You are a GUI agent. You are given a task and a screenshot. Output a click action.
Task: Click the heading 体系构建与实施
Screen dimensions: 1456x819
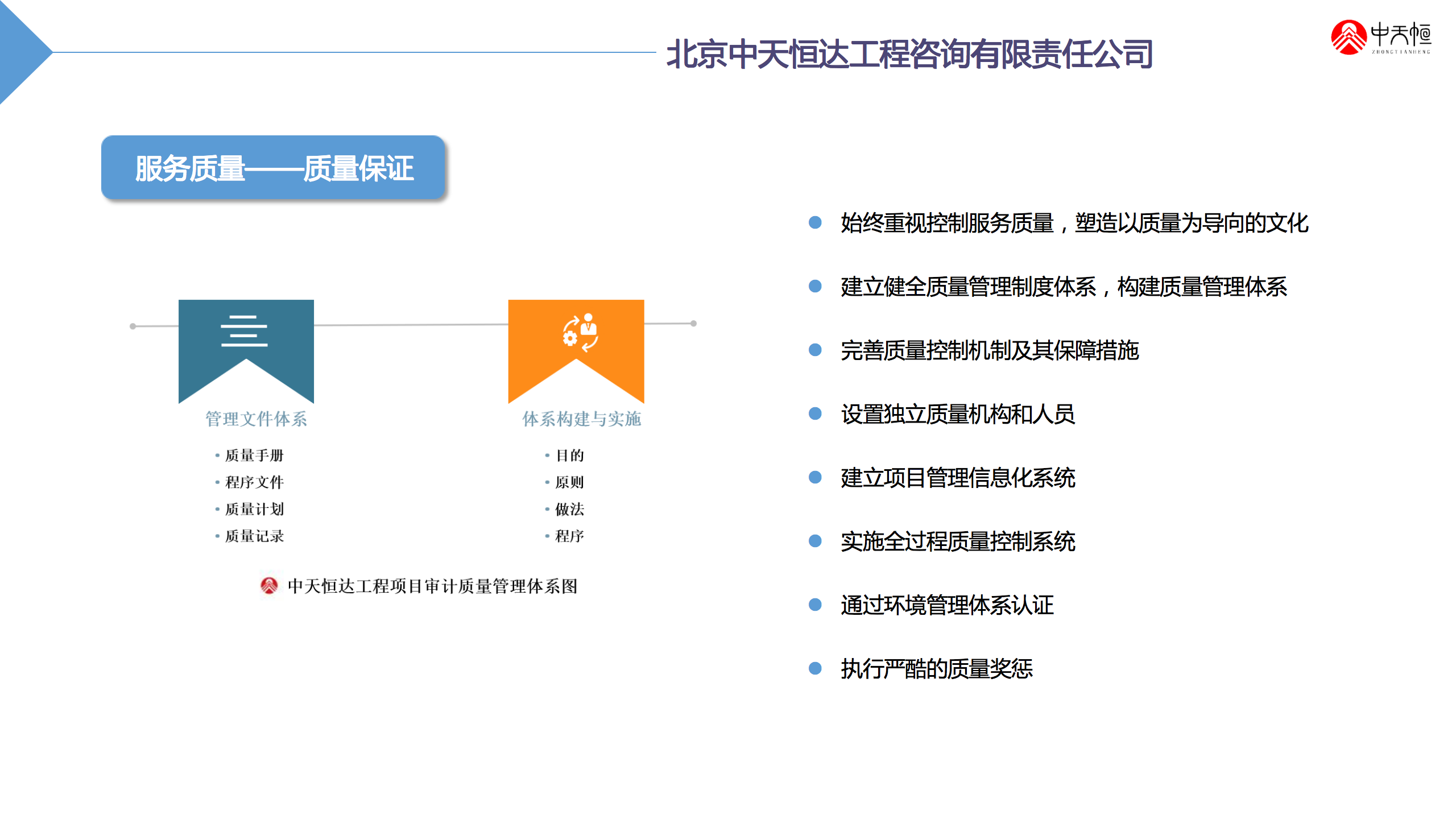[581, 419]
